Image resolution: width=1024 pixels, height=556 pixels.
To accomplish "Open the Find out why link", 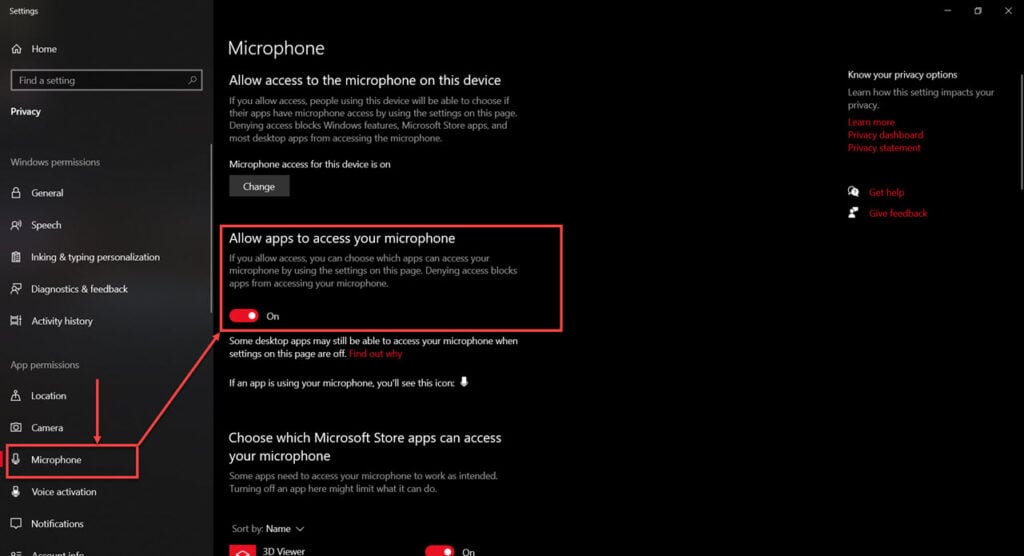I will point(376,353).
